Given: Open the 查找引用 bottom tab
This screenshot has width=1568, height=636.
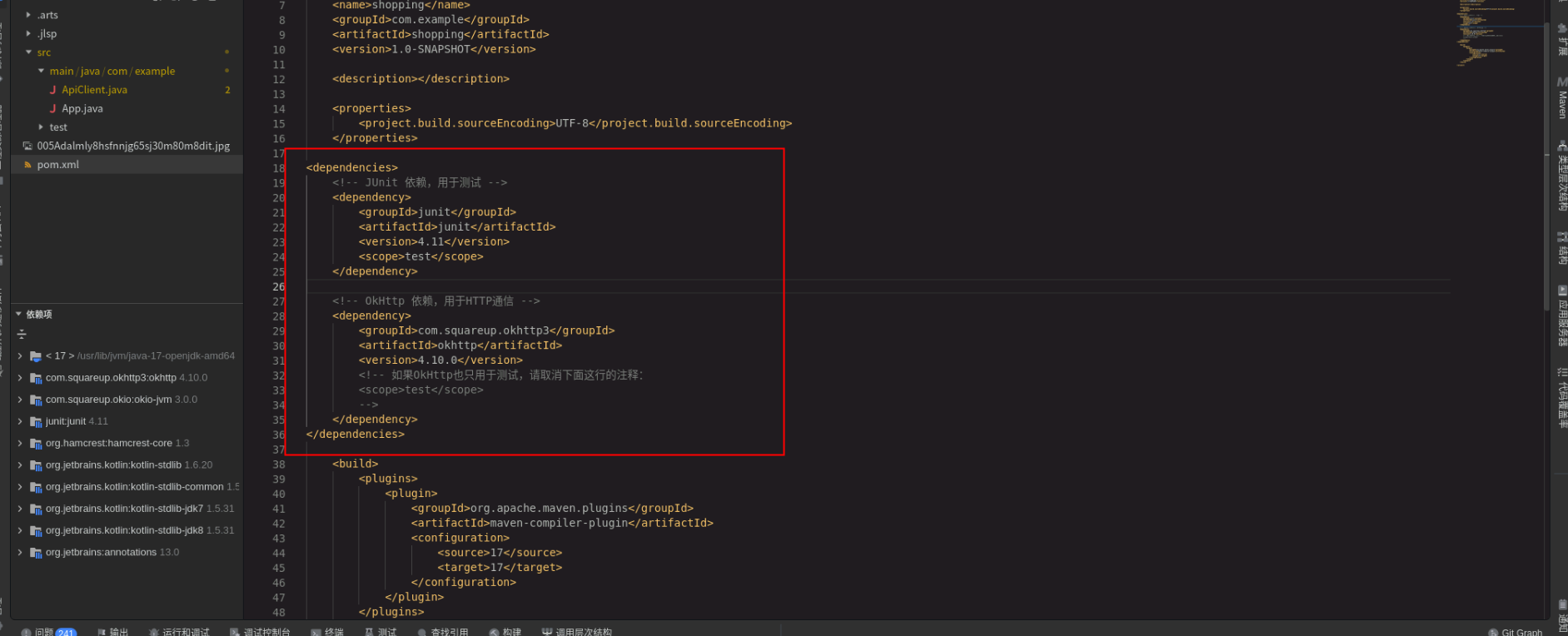Looking at the screenshot, I should pos(443,632).
